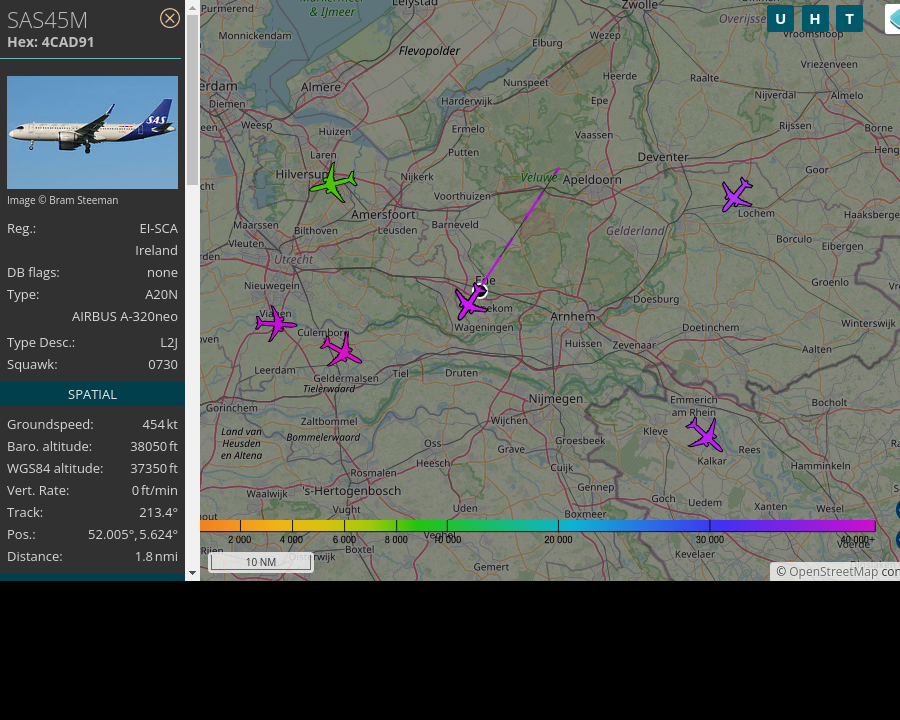The height and width of the screenshot is (720, 900).
Task: Click the H map toggle button
Action: pyautogui.click(x=814, y=19)
